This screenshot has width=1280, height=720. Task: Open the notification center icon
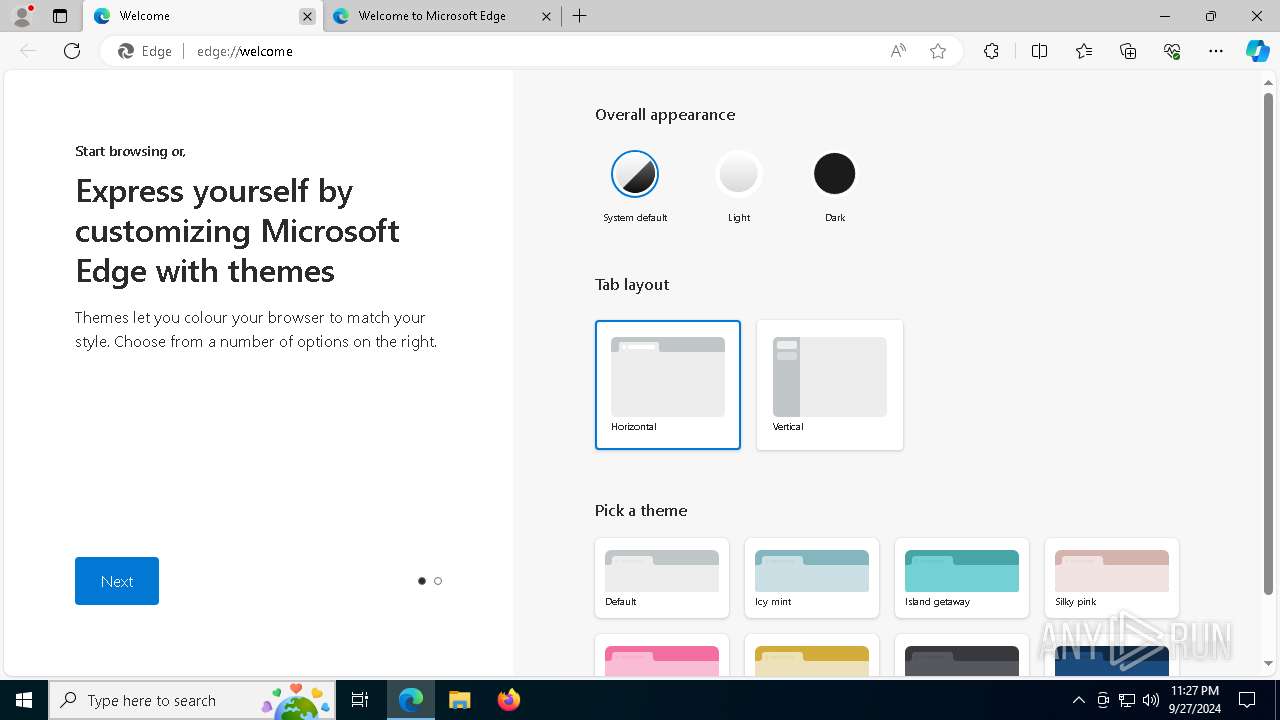click(x=1247, y=700)
